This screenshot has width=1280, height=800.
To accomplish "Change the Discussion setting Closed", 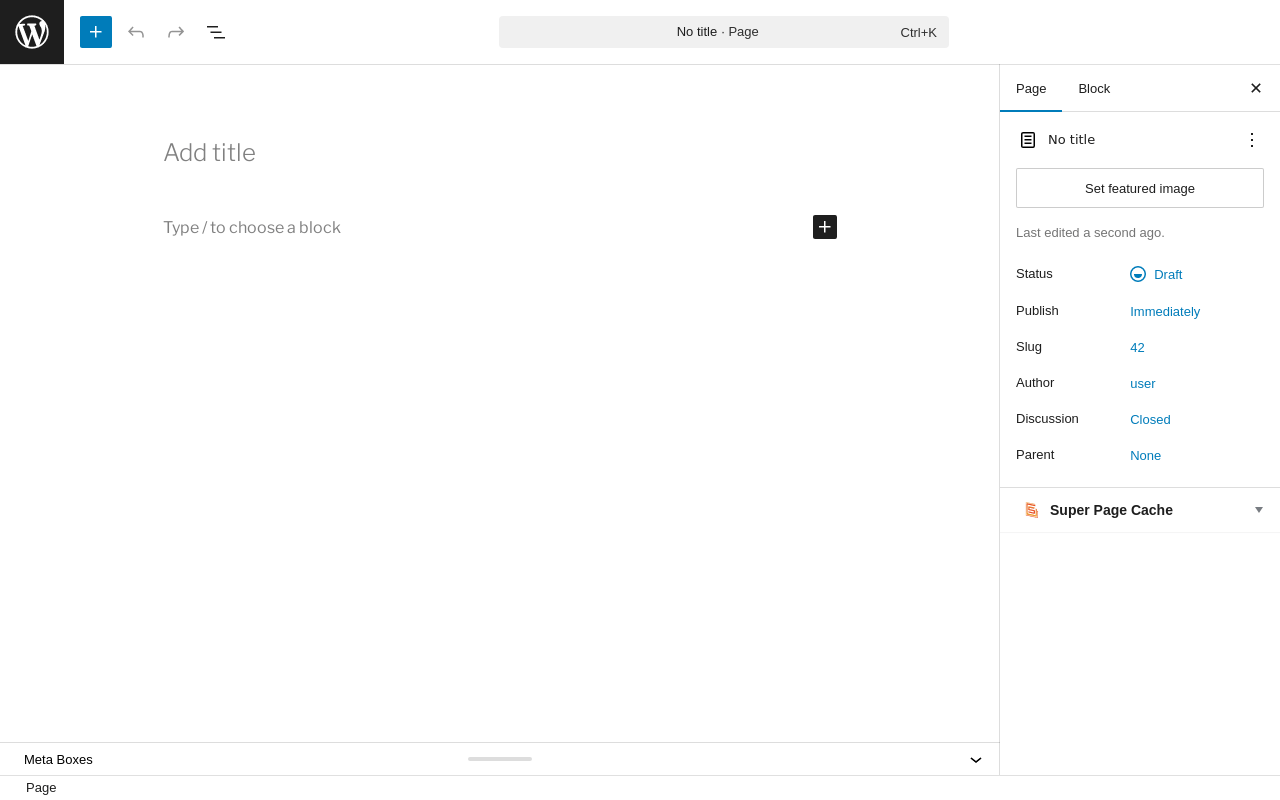I will [x=1150, y=419].
